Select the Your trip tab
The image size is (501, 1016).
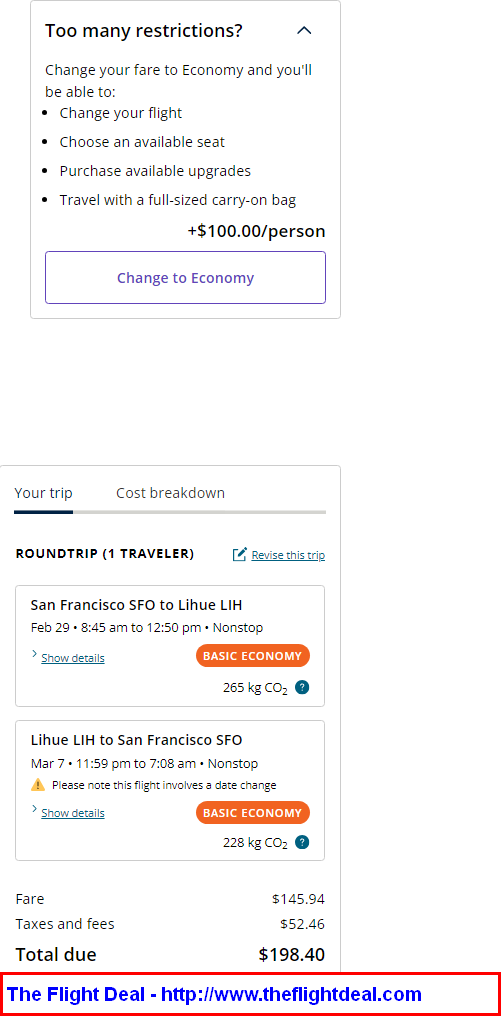click(x=43, y=493)
